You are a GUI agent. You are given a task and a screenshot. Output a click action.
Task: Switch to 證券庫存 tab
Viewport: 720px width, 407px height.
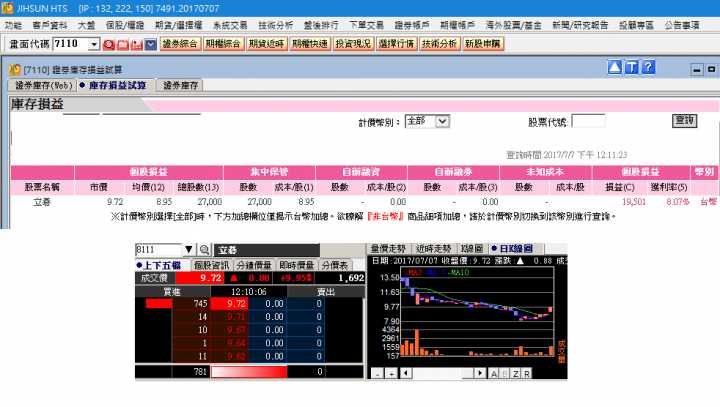[180, 85]
